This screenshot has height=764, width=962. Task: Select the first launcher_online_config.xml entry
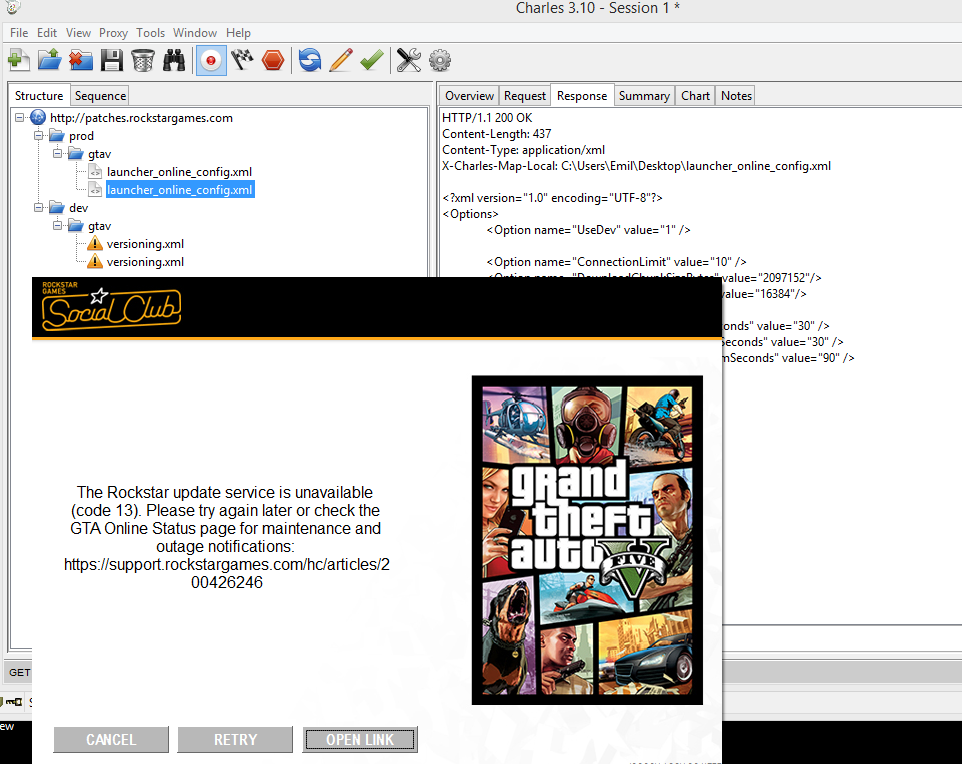pos(179,172)
